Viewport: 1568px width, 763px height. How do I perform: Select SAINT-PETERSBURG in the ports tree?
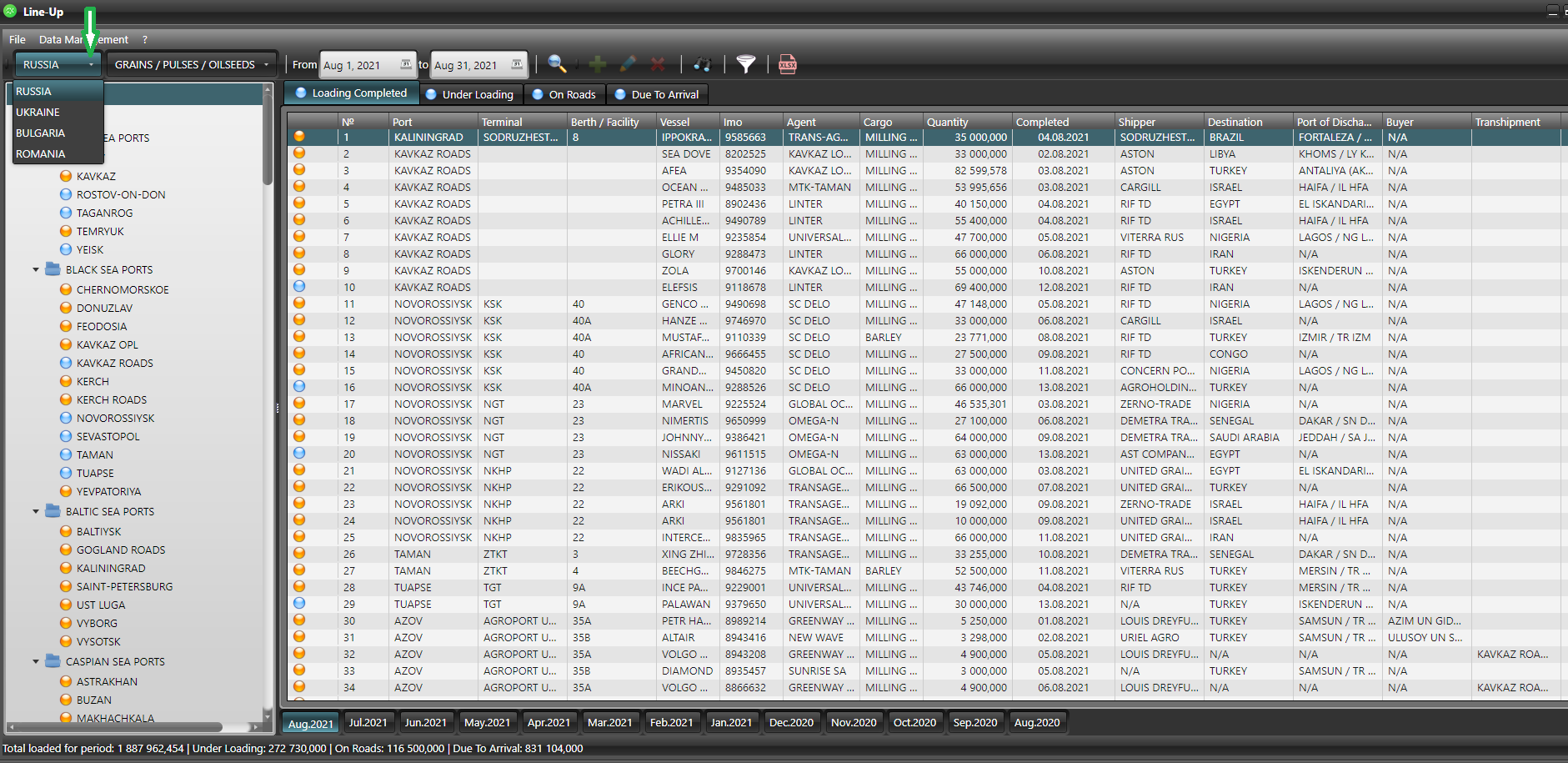click(x=125, y=586)
